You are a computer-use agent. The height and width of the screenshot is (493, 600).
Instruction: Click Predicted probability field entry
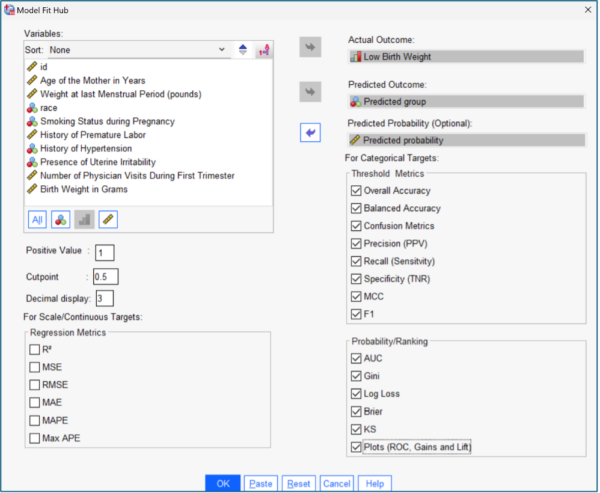[466, 140]
